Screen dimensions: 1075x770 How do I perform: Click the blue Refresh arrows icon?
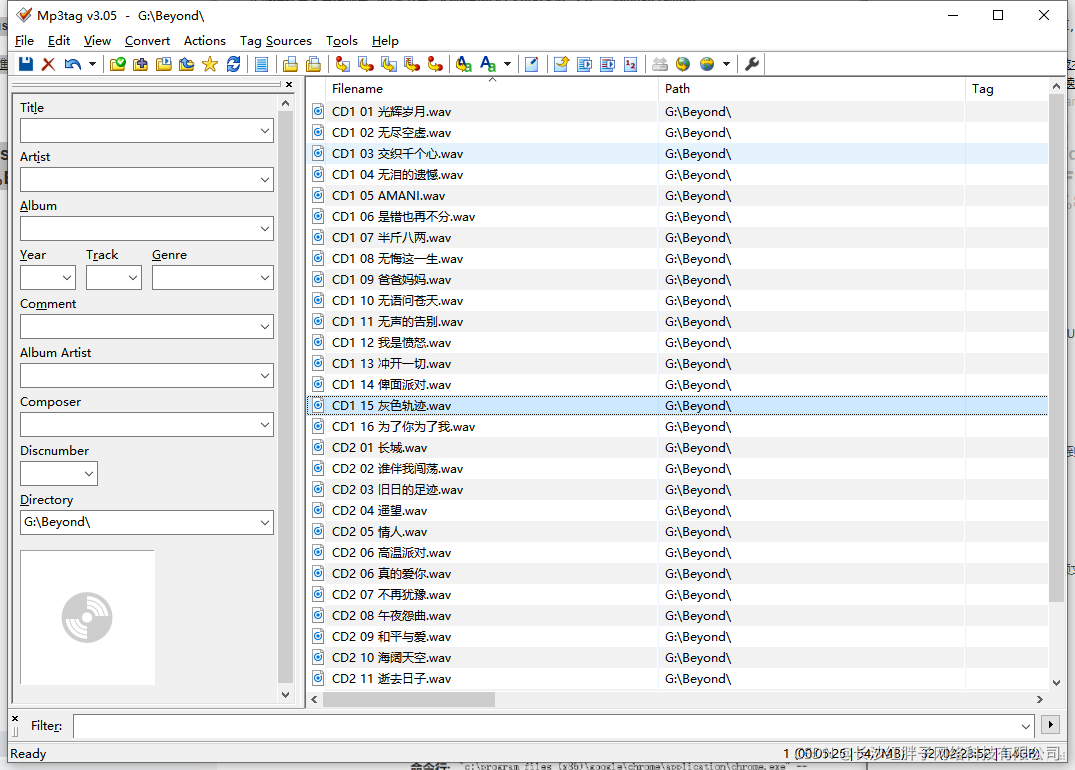point(233,64)
